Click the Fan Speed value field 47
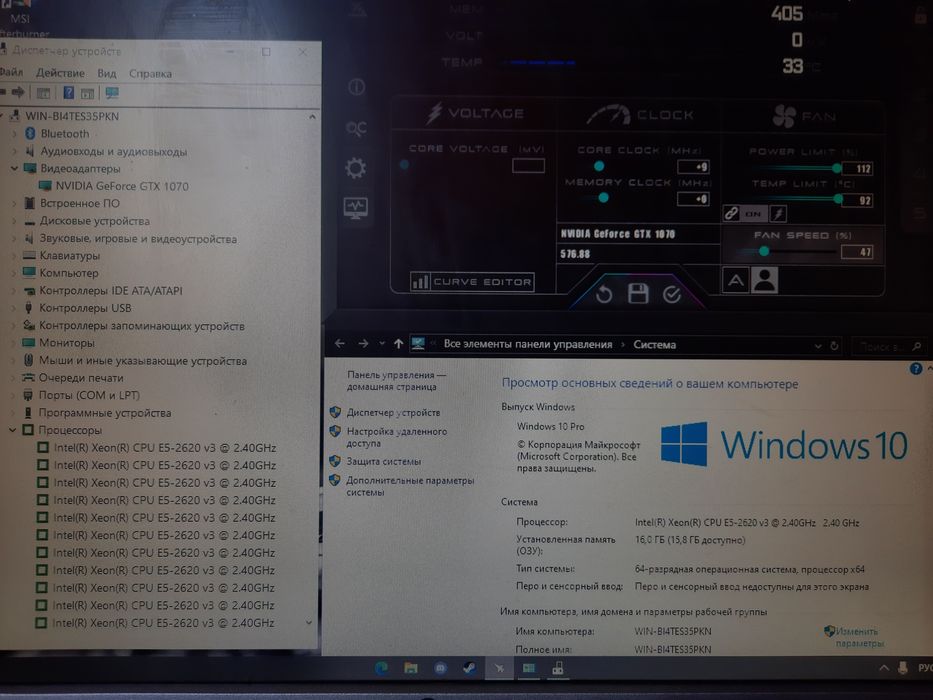Viewport: 933px width, 700px height. [x=857, y=252]
